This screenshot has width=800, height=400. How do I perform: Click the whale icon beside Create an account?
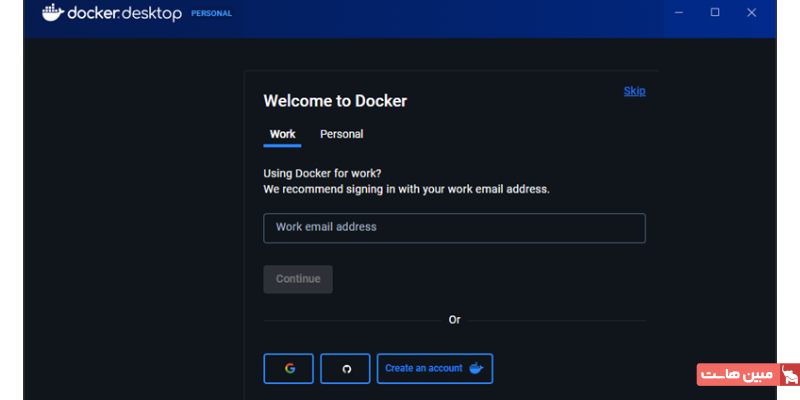click(476, 368)
